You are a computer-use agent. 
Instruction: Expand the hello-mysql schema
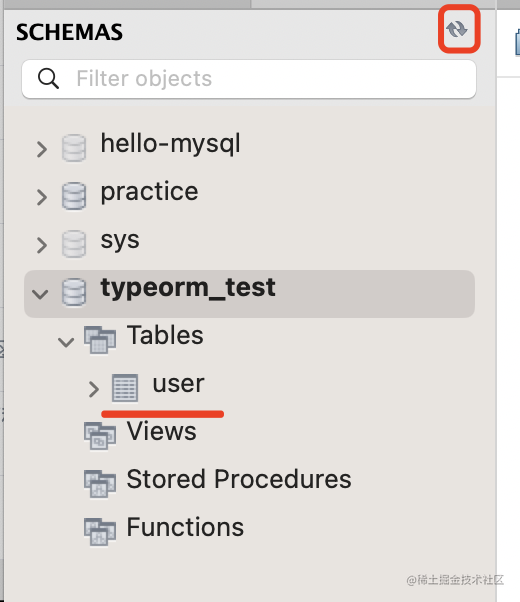pyautogui.click(x=41, y=149)
